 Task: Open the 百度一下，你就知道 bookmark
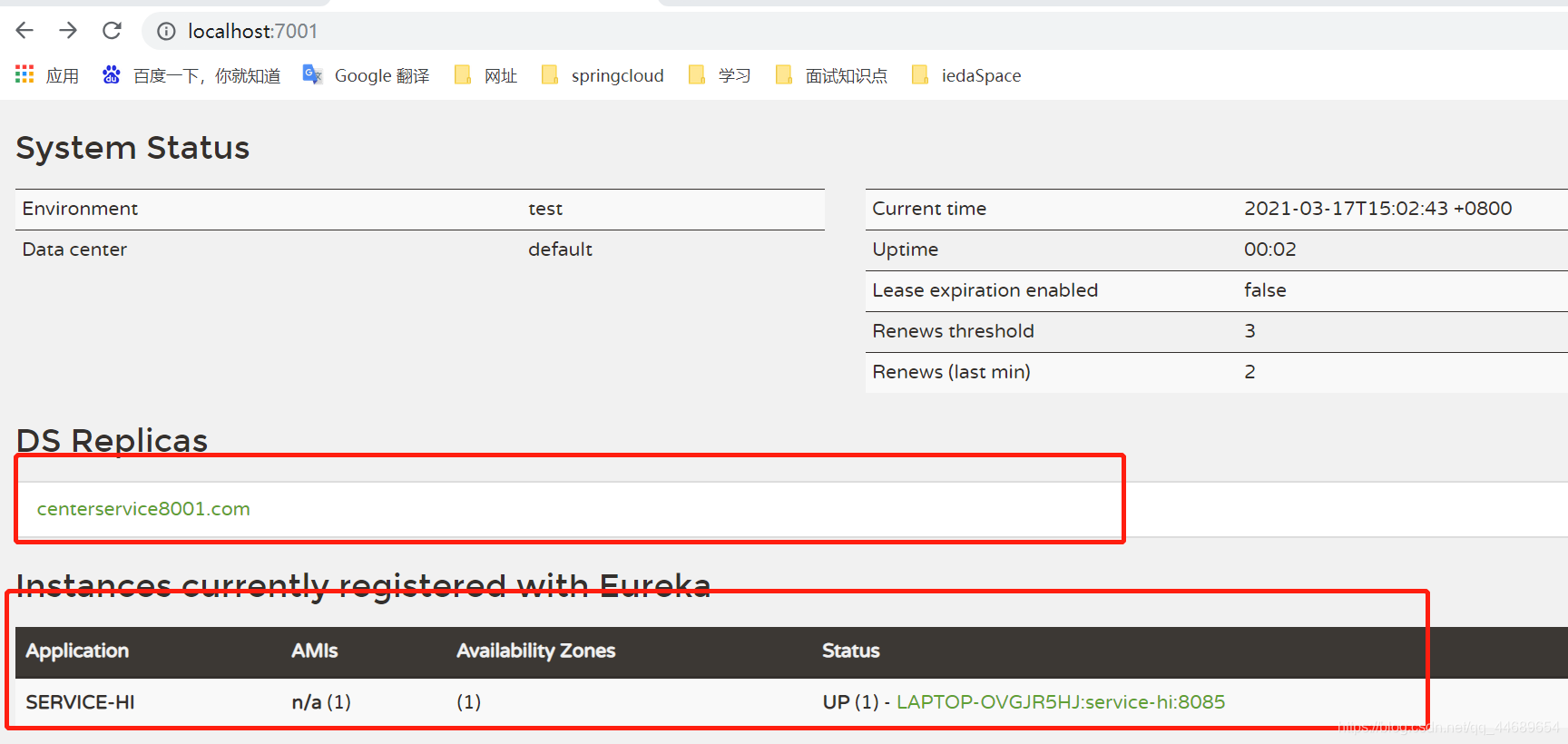click(x=191, y=75)
